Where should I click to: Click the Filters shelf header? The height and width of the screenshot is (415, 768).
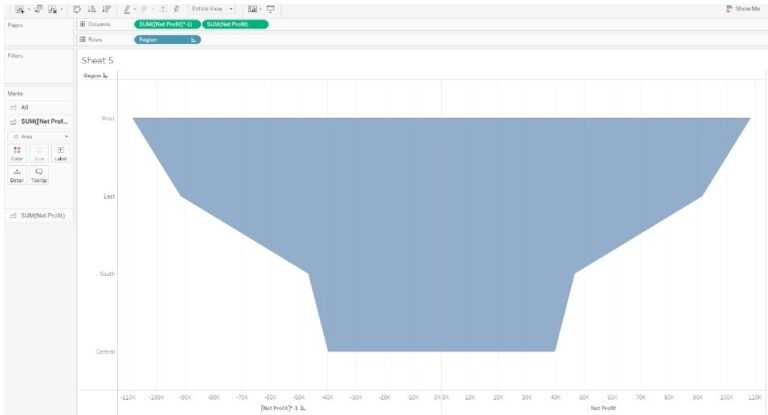pos(15,56)
